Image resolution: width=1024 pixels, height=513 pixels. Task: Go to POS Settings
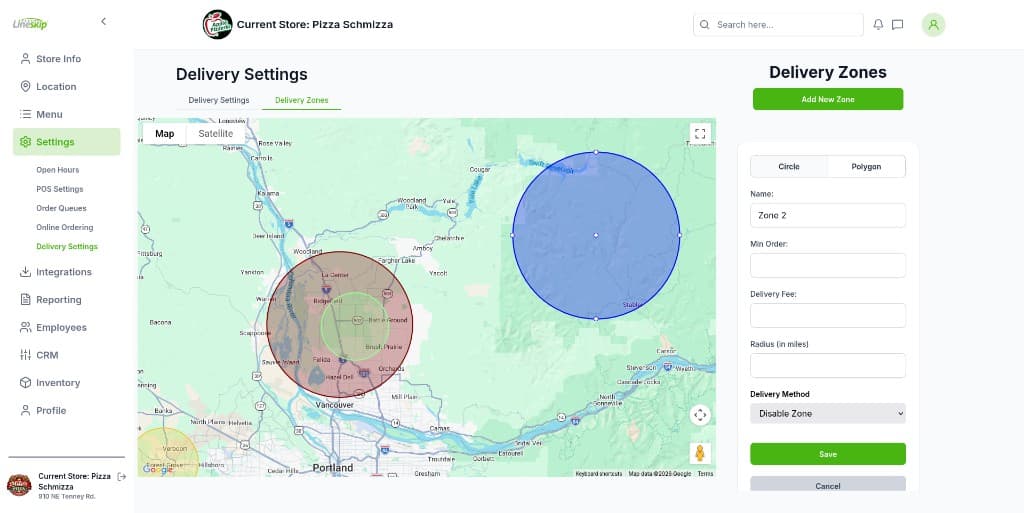click(59, 189)
